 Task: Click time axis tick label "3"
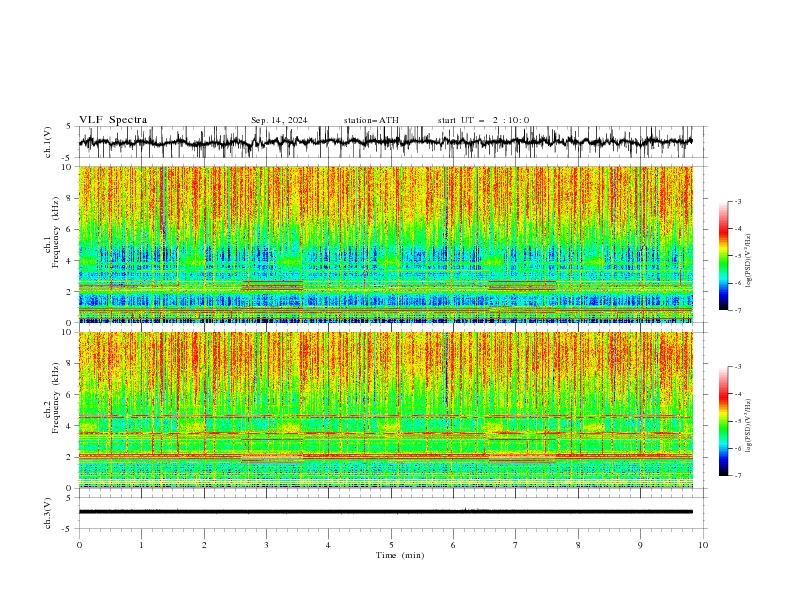266,545
